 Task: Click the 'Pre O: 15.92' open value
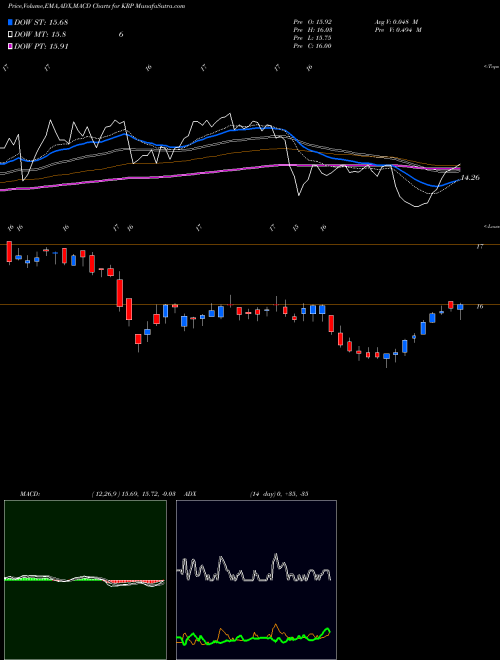coord(313,21)
